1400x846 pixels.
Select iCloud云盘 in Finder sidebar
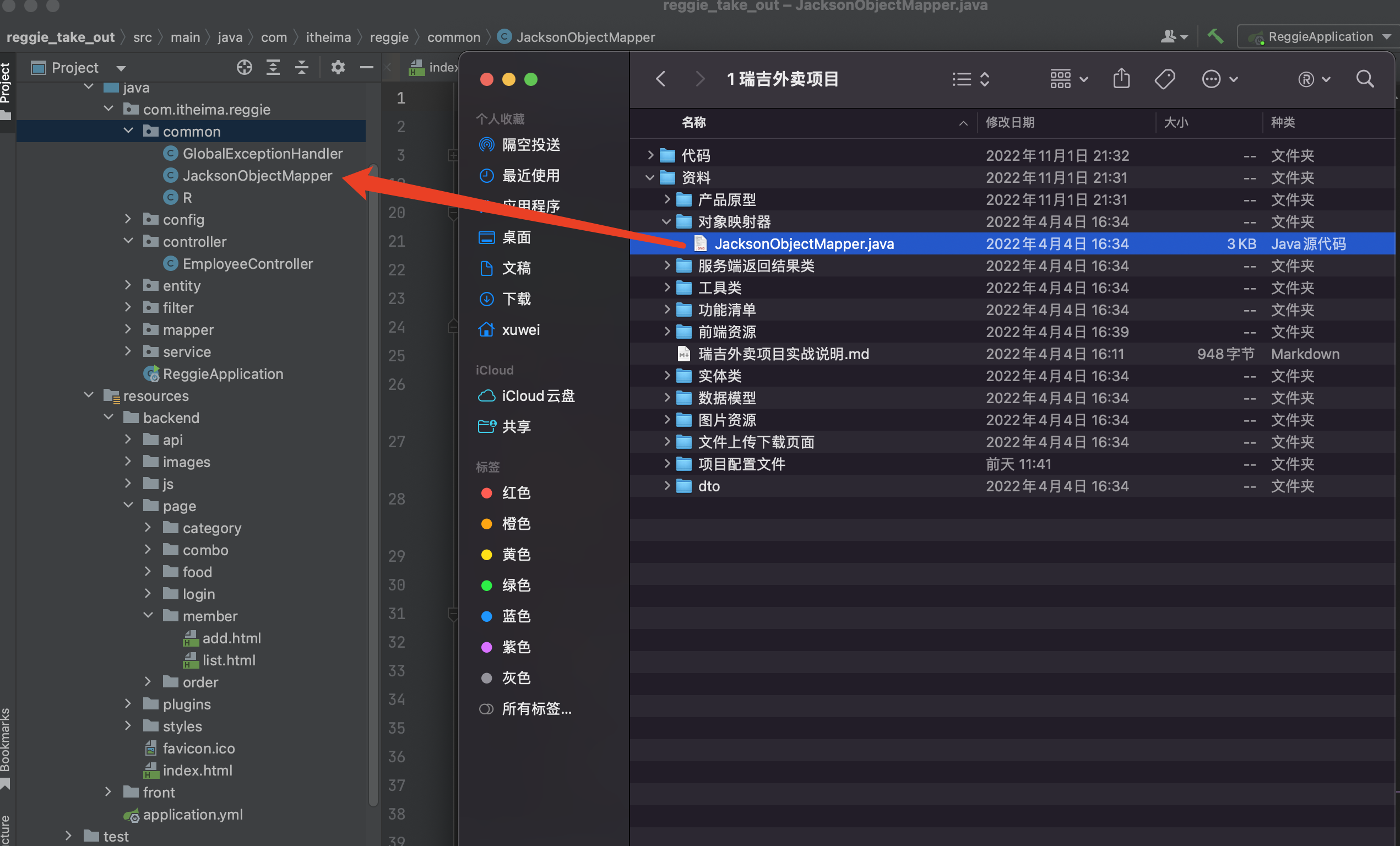(x=537, y=396)
